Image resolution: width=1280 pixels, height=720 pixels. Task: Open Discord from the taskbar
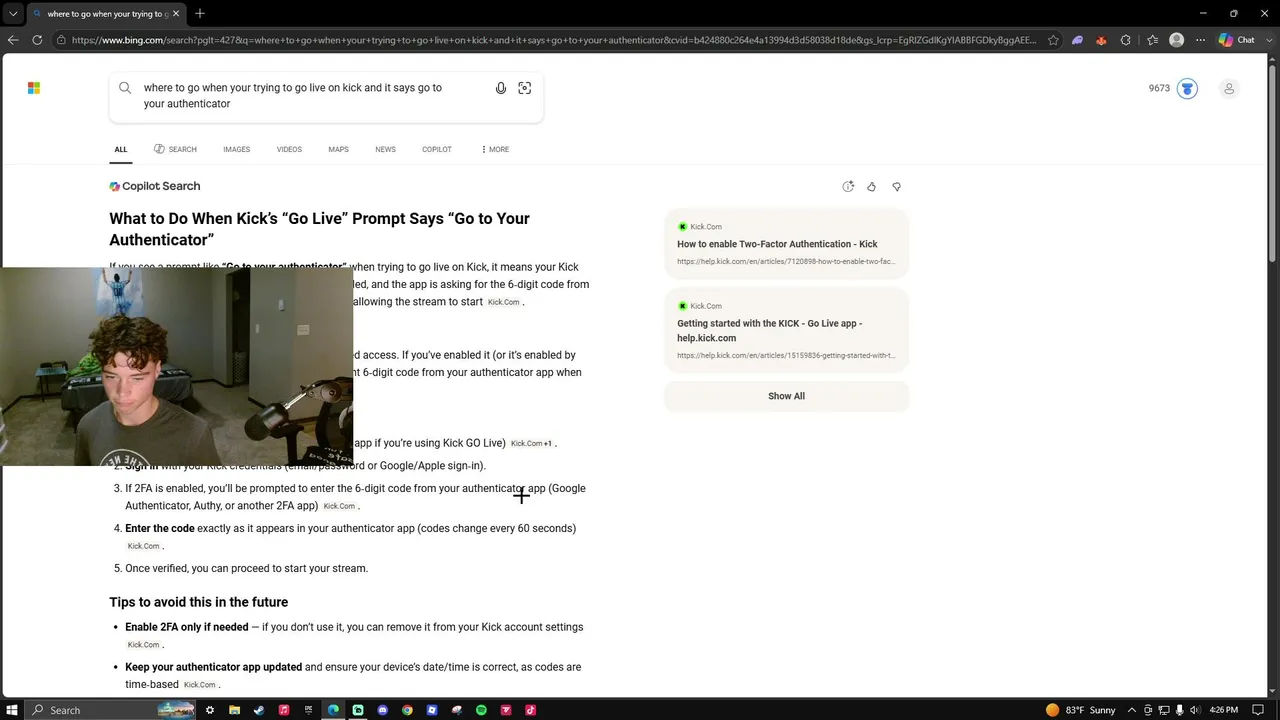point(383,710)
